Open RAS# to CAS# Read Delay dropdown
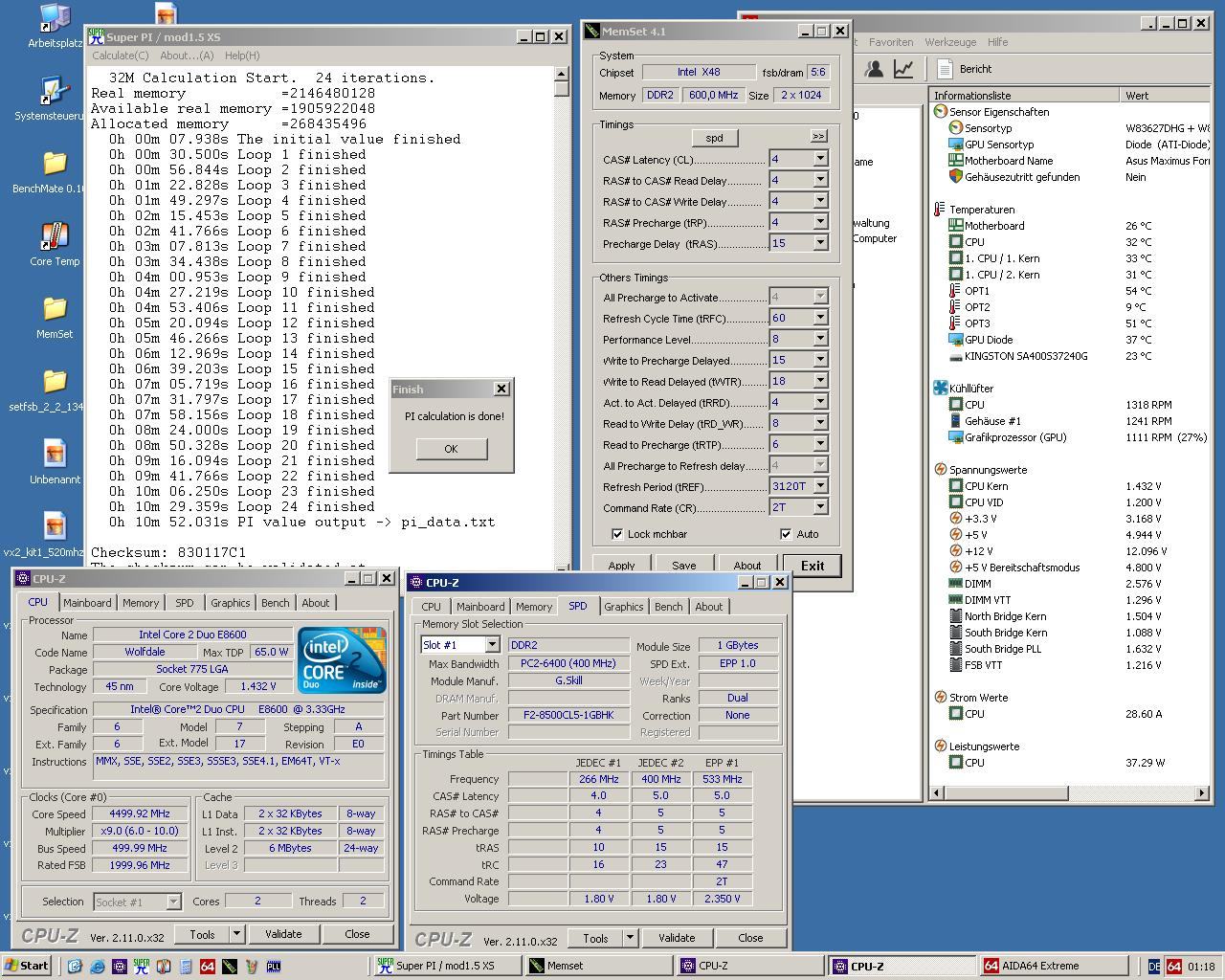1225x980 pixels. [x=820, y=180]
